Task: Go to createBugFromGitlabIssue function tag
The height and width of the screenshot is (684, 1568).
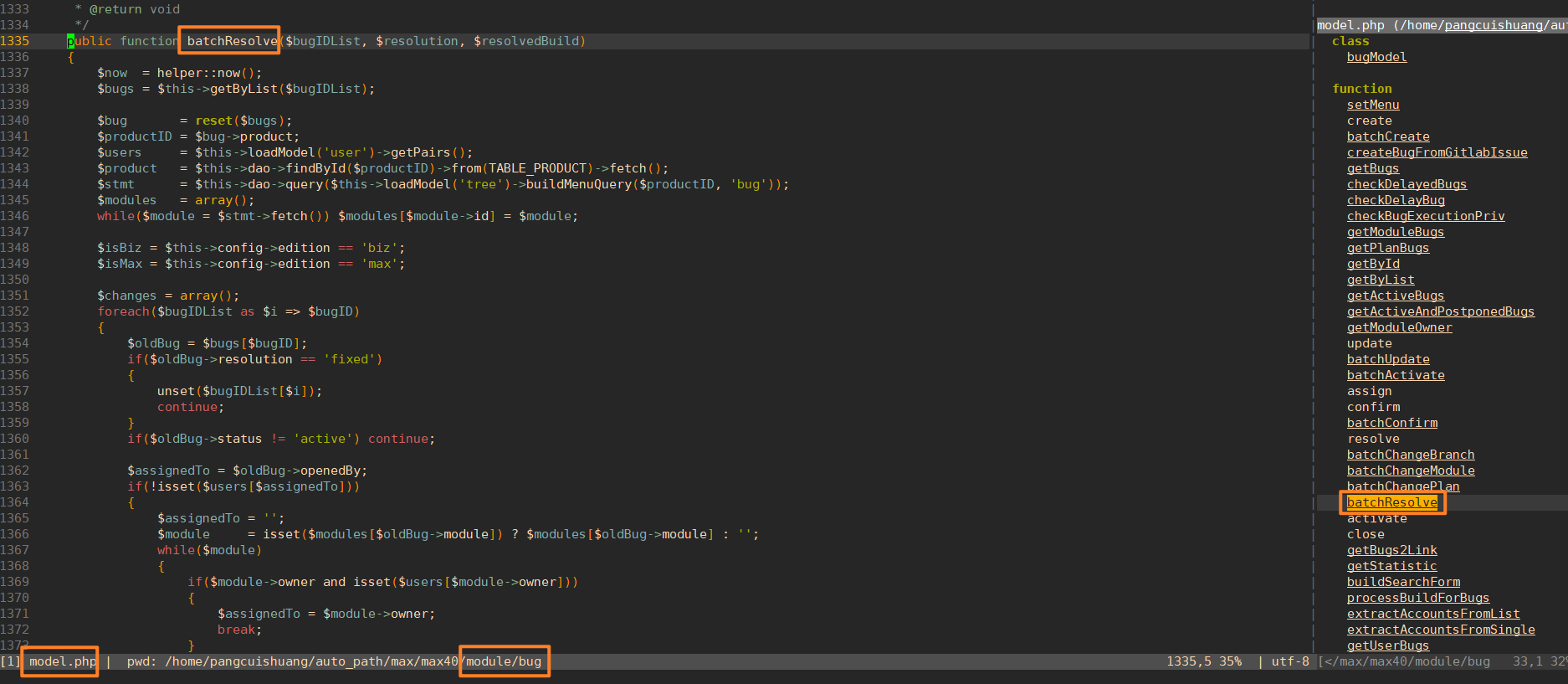Action: pos(1437,152)
